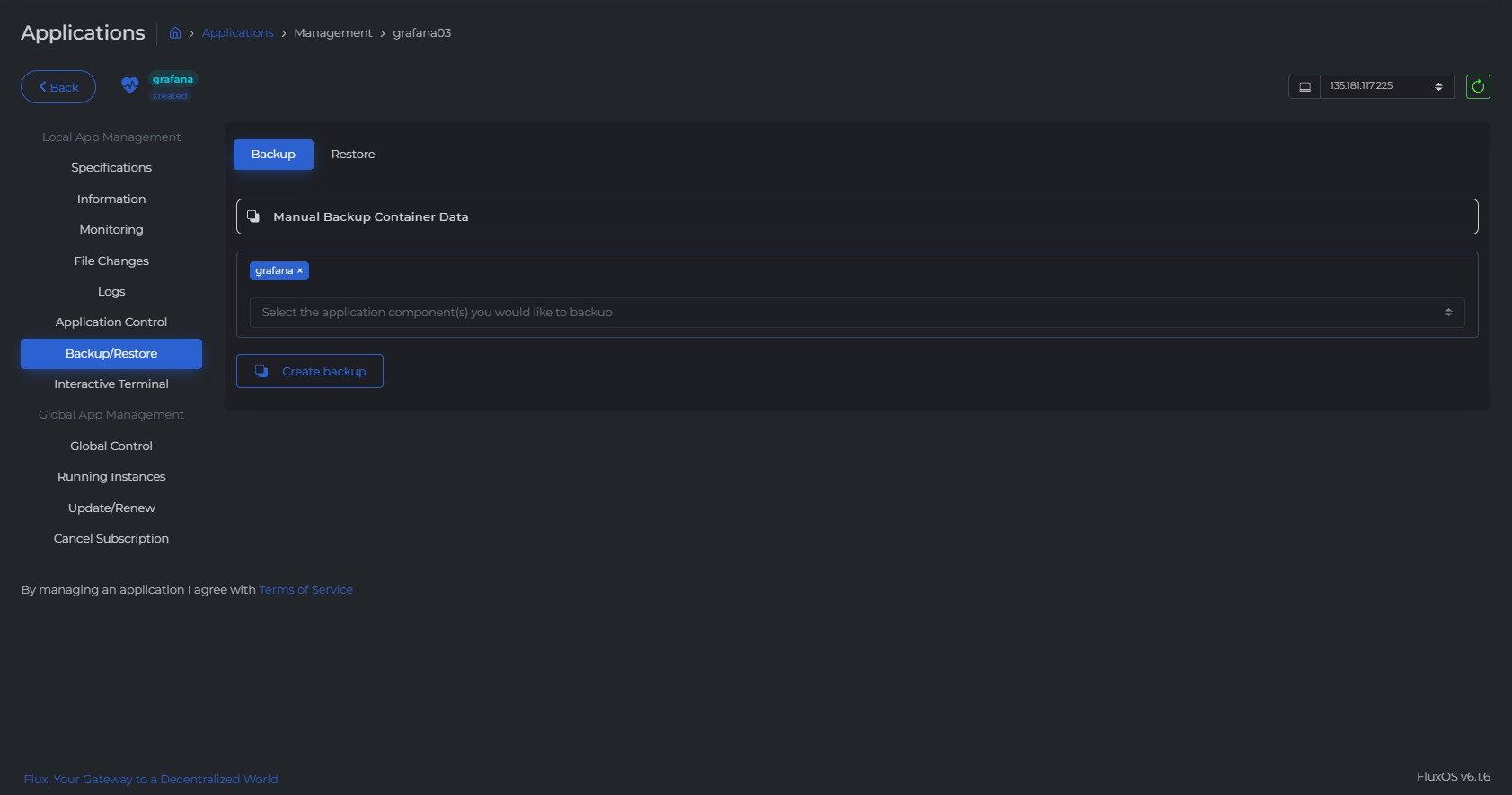Image resolution: width=1512 pixels, height=795 pixels.
Task: Open the IP address 135.181.117.225 dropdown
Action: pyautogui.click(x=1385, y=86)
